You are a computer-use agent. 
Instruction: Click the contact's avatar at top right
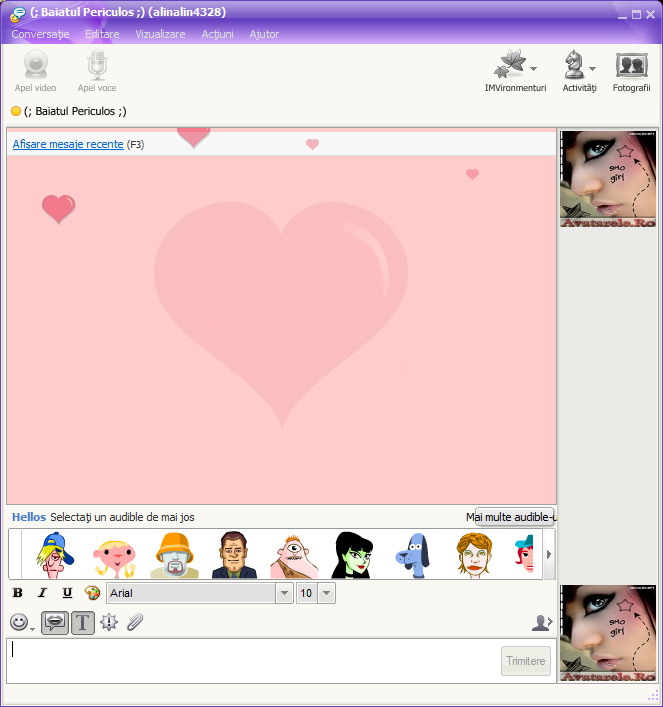(x=608, y=179)
